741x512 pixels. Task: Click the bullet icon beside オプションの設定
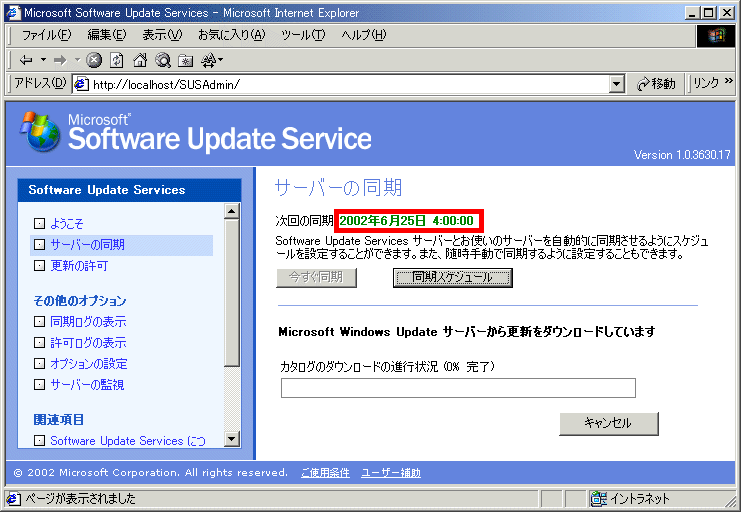pyautogui.click(x=40, y=364)
